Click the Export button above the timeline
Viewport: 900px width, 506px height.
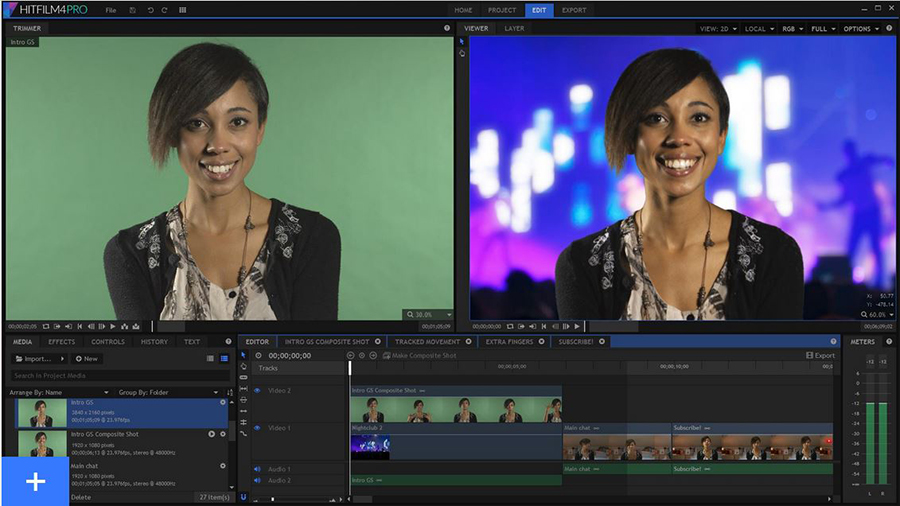pos(820,355)
